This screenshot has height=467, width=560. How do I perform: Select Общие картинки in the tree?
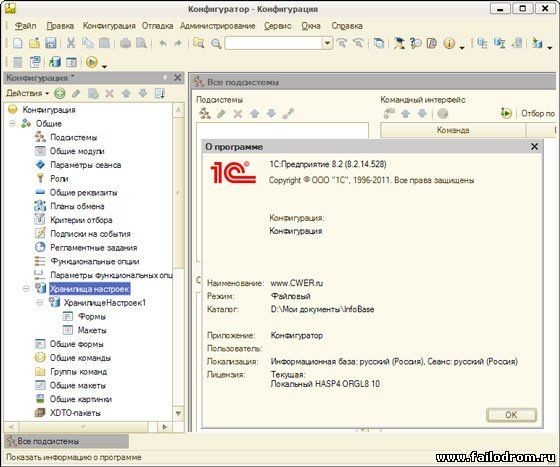81,399
